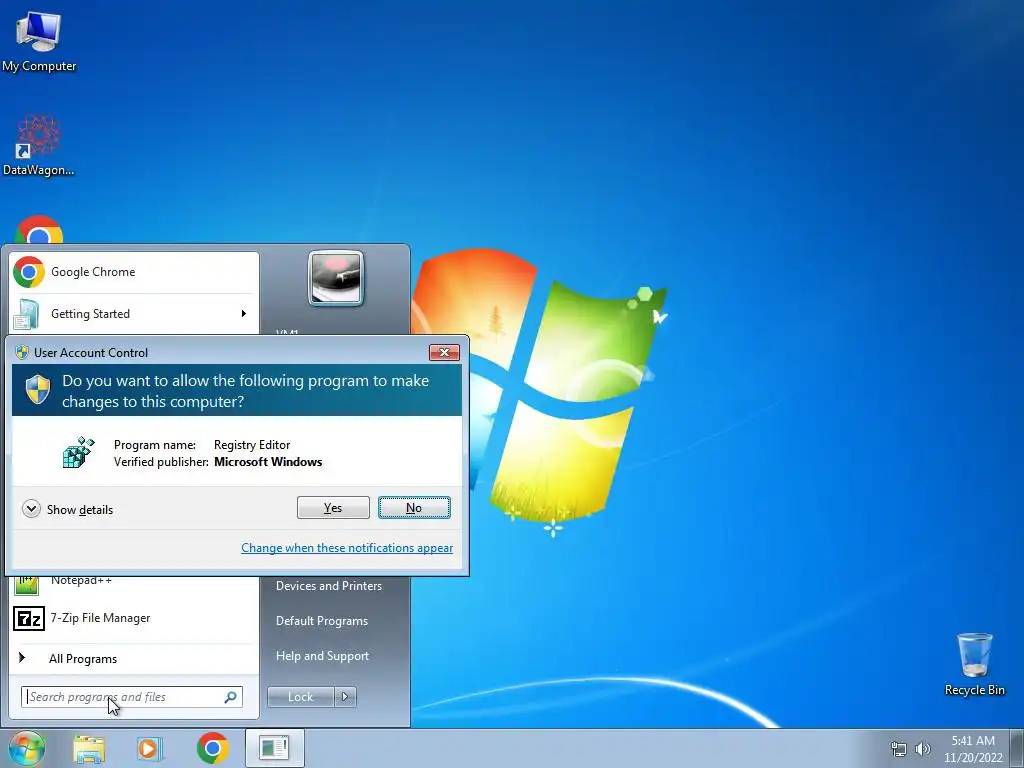The width and height of the screenshot is (1024, 768).
Task: Open Windows Explorer from the taskbar
Action: pyautogui.click(x=89, y=748)
